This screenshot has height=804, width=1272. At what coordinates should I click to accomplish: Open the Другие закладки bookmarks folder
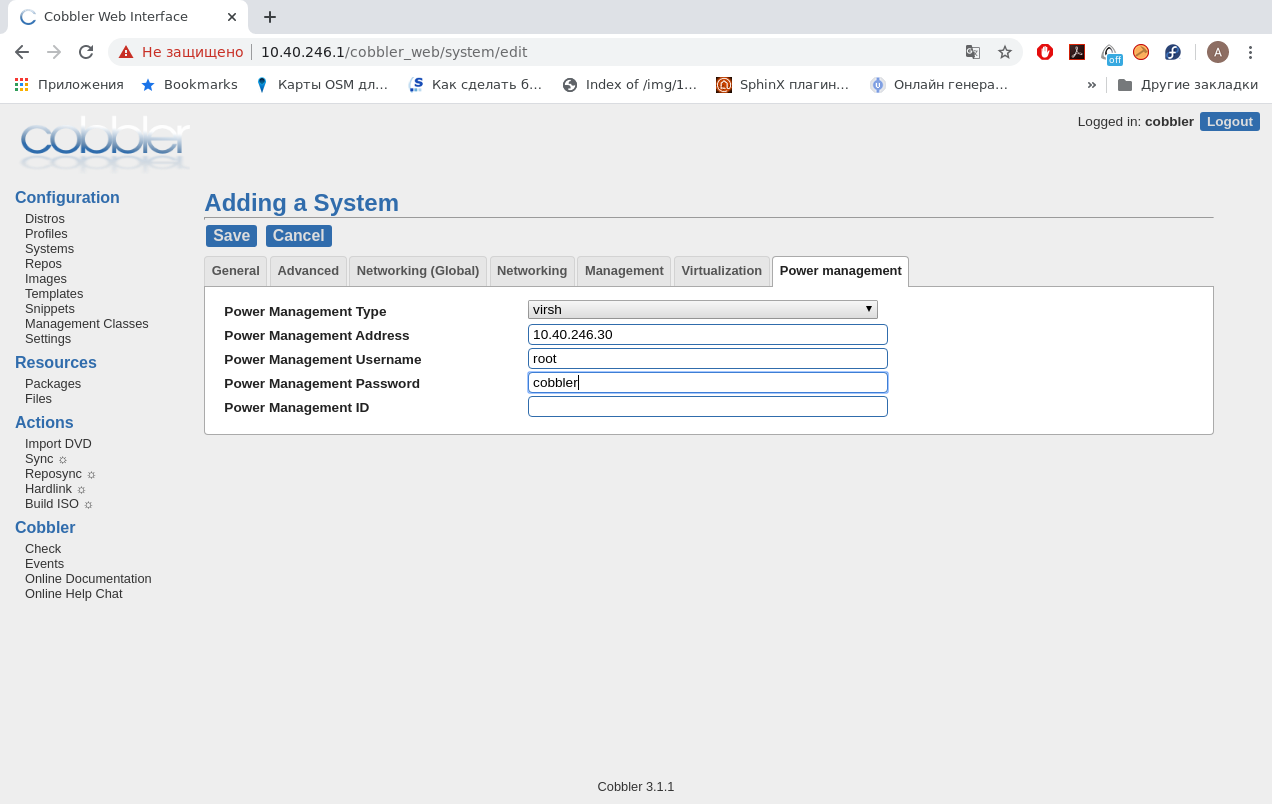[x=1188, y=85]
